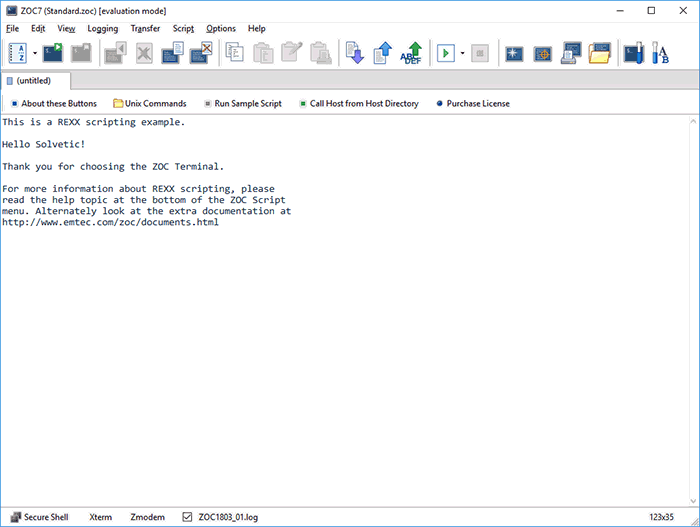The height and width of the screenshot is (527, 700).
Task: Open the File menu
Action: point(12,29)
